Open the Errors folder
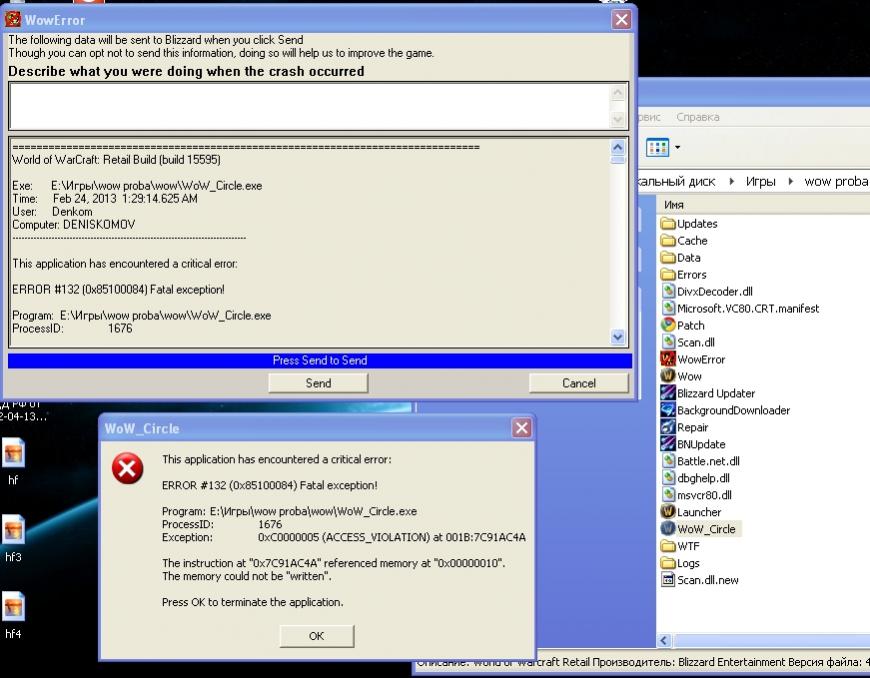This screenshot has width=870, height=678. point(691,274)
